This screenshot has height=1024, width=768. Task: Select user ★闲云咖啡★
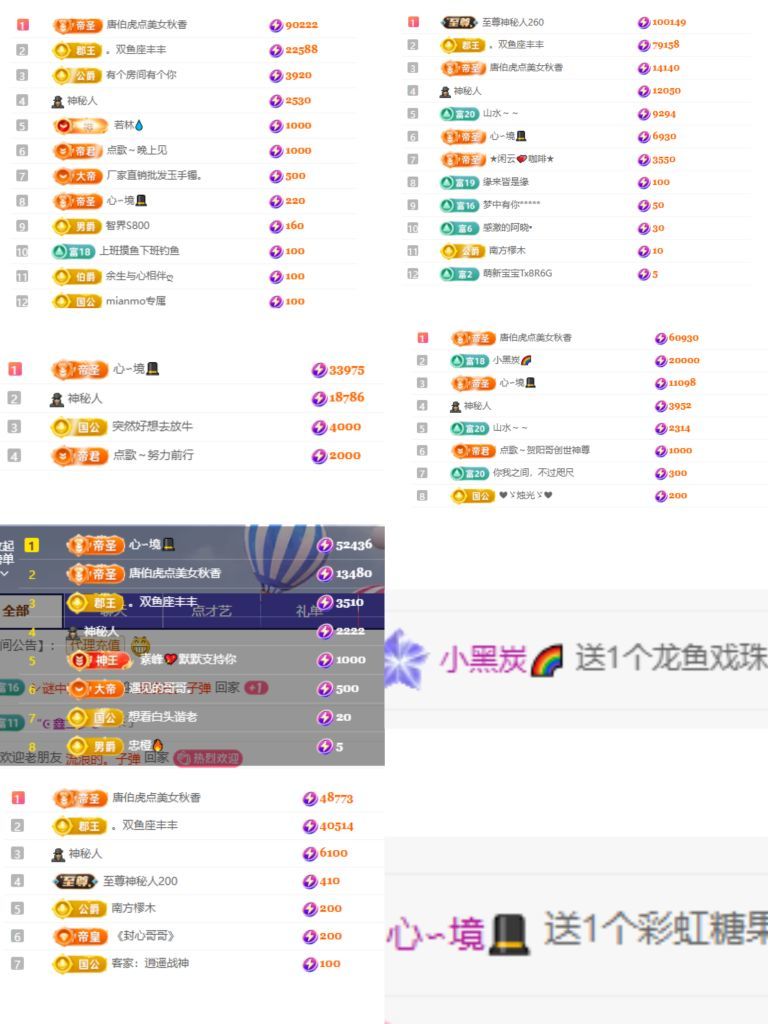click(x=522, y=159)
